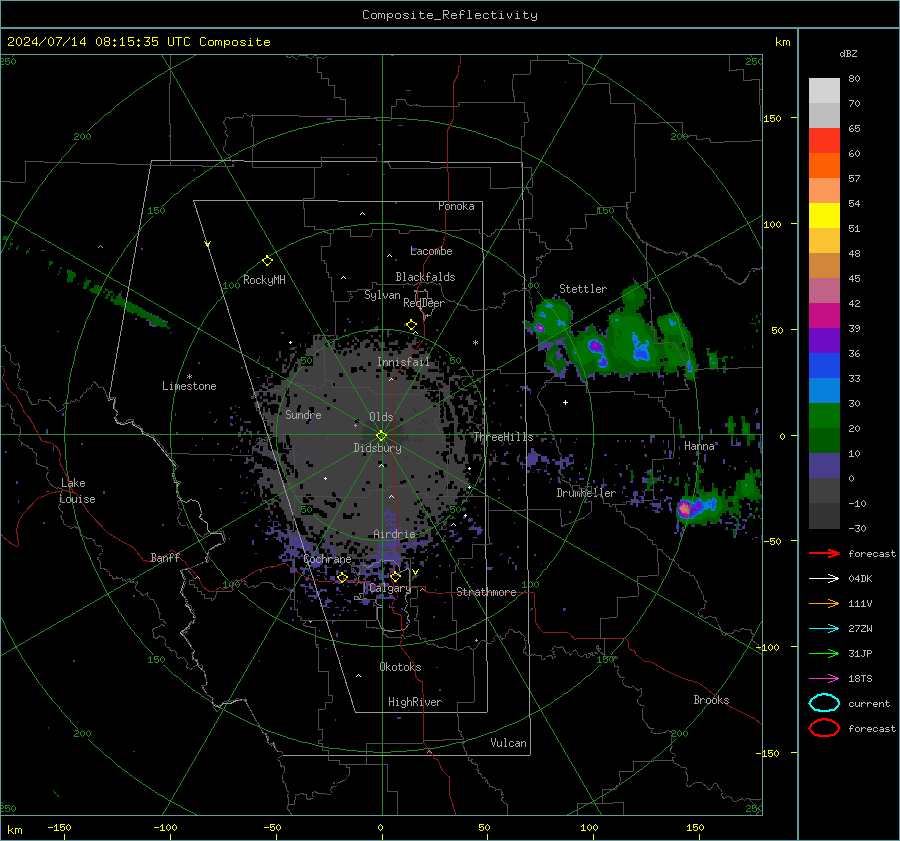This screenshot has width=900, height=841.
Task: Select the blue 33-36 dBZ swatch
Action: (824, 366)
